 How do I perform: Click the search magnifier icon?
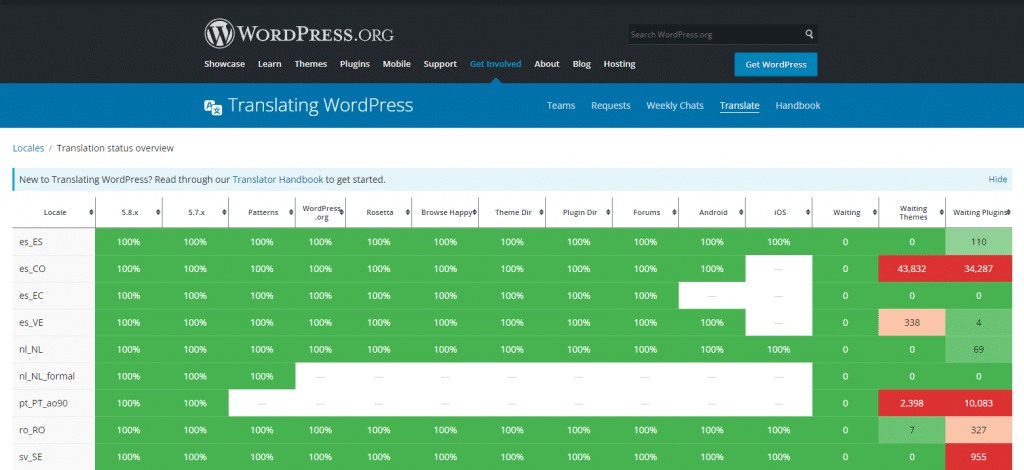coord(809,34)
